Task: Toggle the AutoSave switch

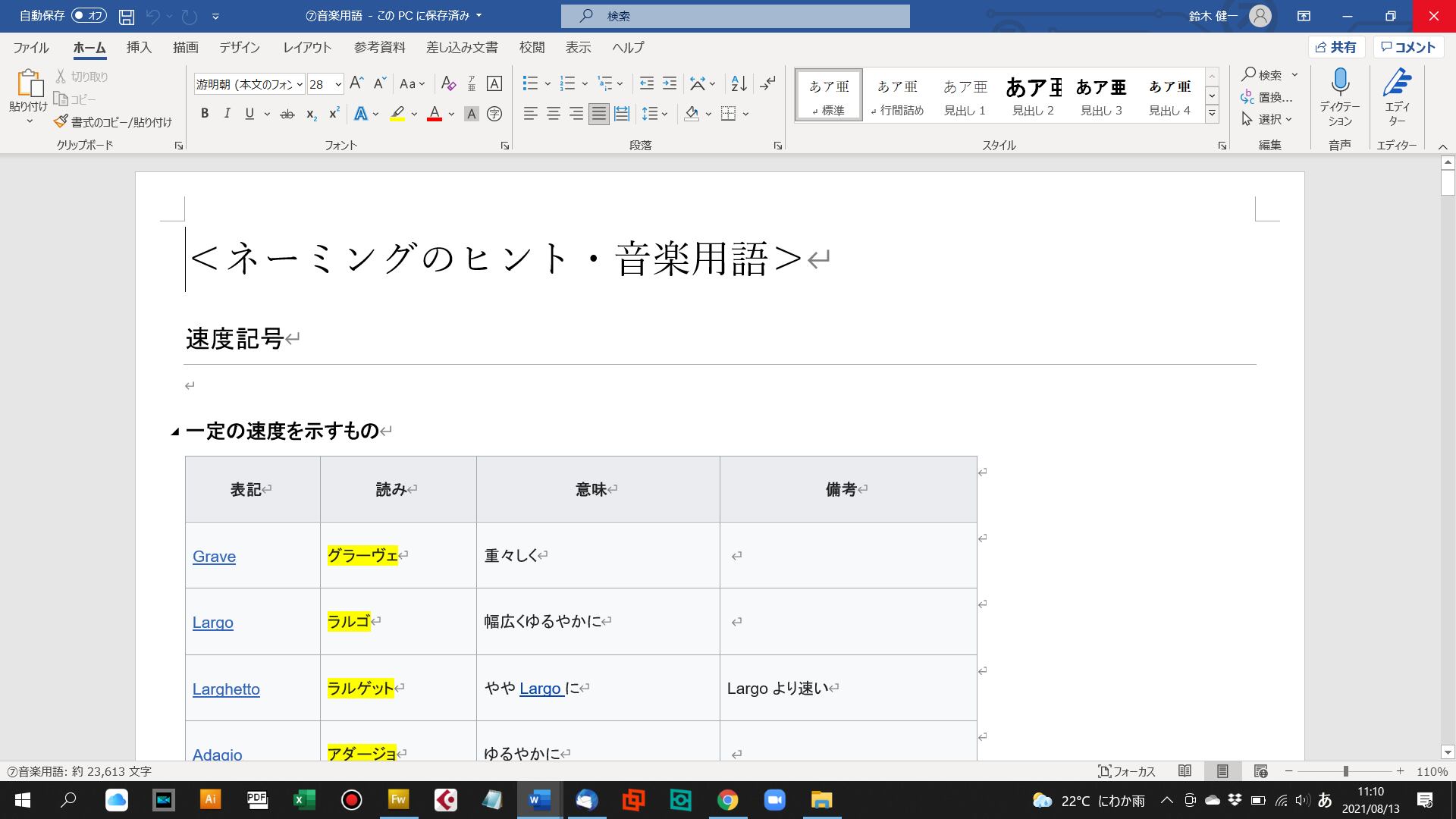Action: tap(89, 16)
